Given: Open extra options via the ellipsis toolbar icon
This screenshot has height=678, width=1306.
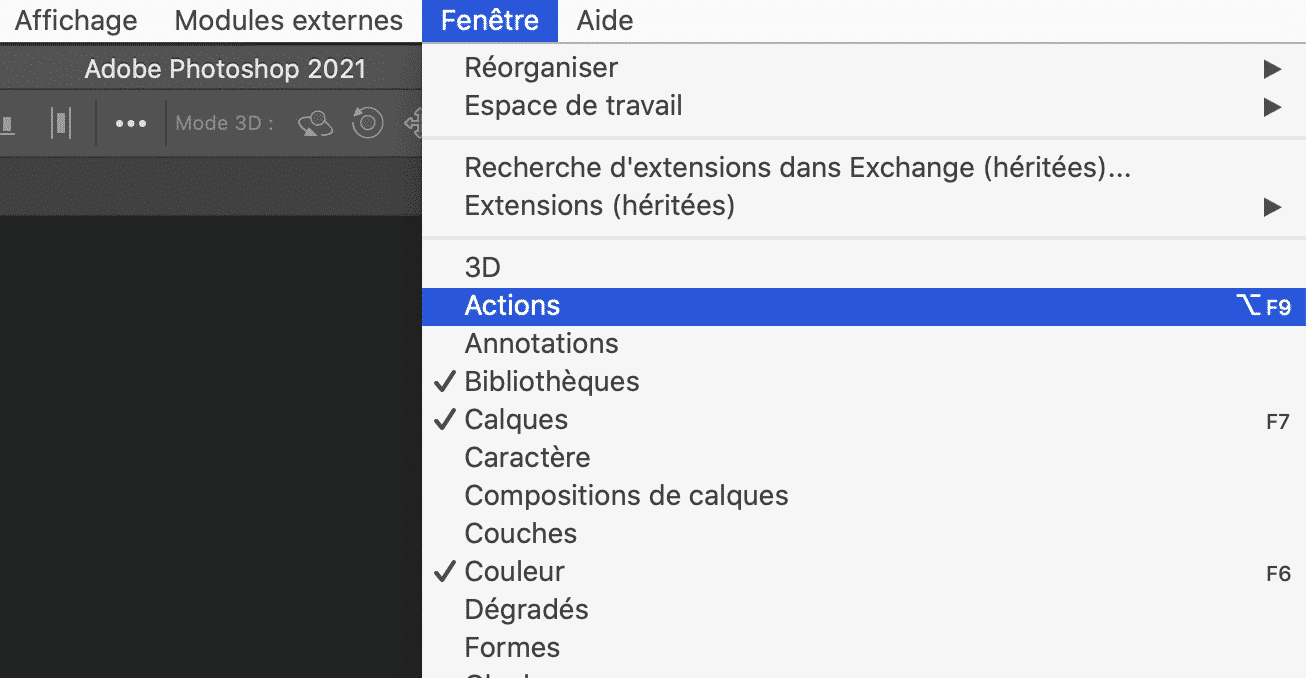Looking at the screenshot, I should pyautogui.click(x=130, y=123).
